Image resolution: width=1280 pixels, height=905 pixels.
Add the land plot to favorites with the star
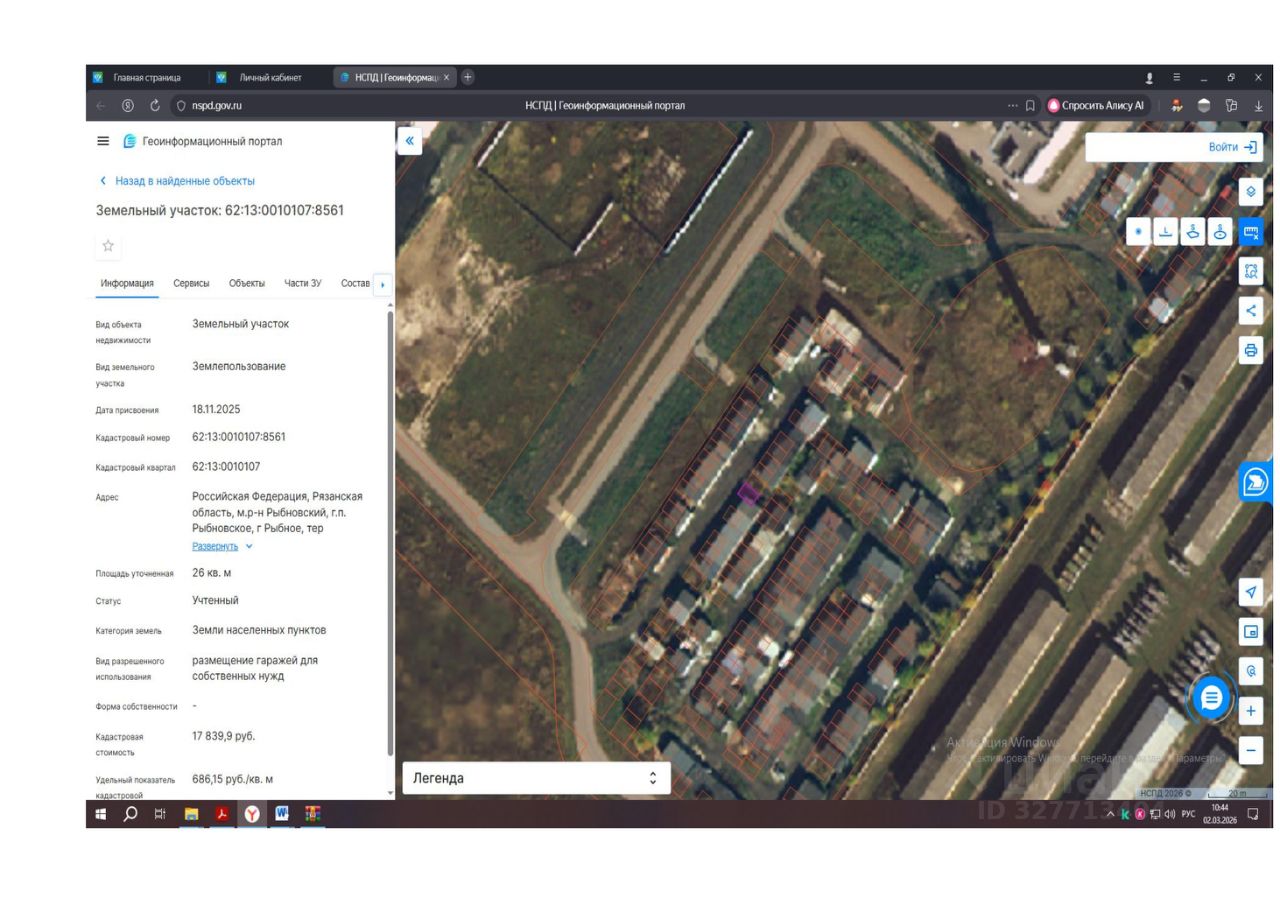[x=108, y=246]
